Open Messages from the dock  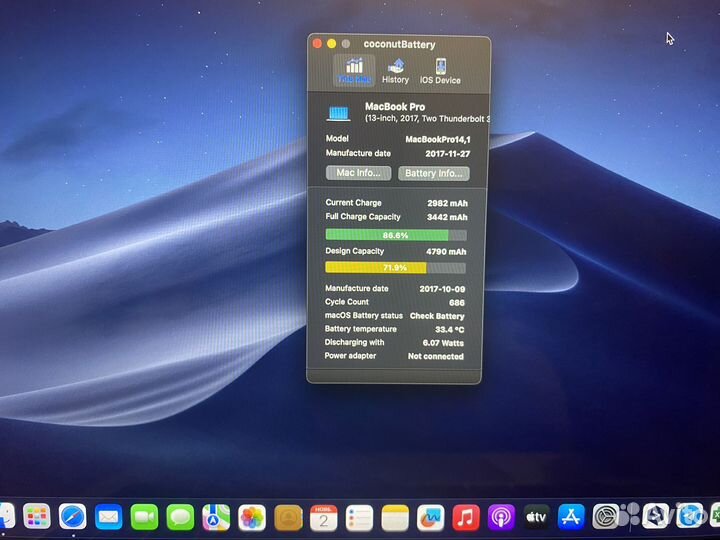tap(180, 517)
